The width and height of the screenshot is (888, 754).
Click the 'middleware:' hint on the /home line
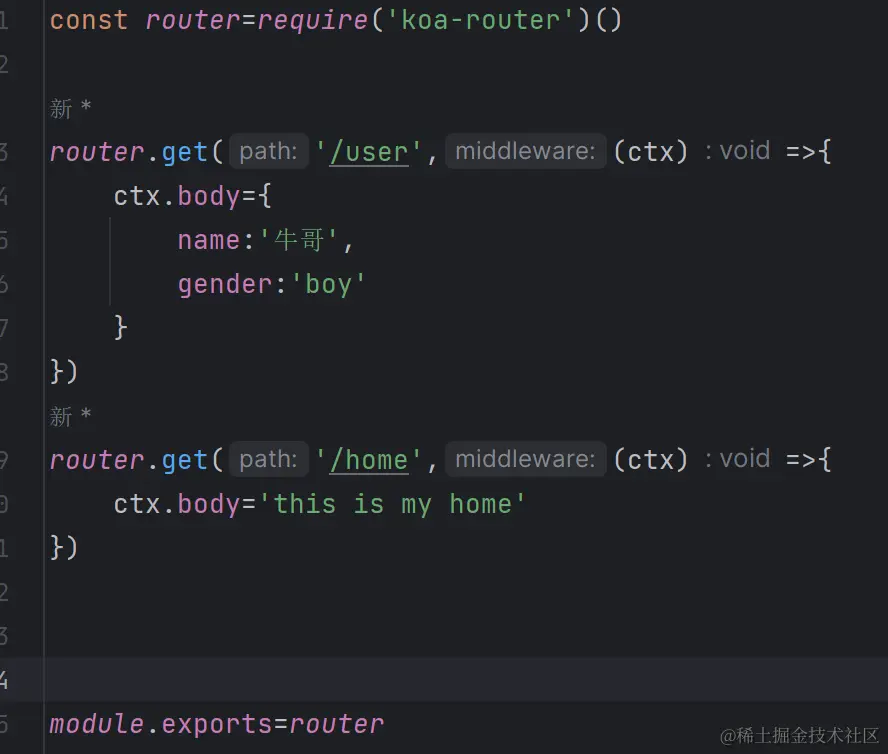pos(526,459)
